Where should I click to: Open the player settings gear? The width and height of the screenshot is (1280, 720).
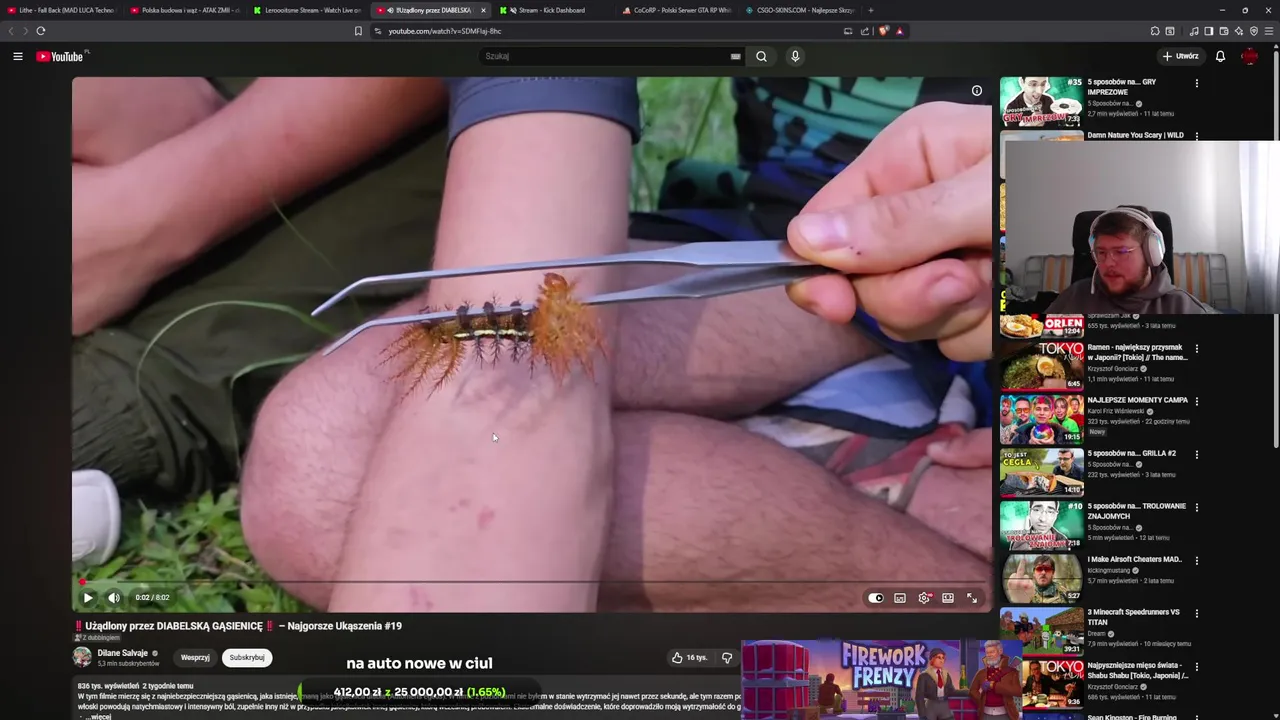tap(924, 598)
